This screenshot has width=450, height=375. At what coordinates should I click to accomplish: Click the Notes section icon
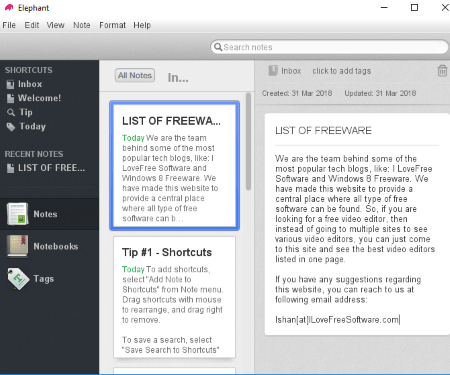tap(17, 214)
